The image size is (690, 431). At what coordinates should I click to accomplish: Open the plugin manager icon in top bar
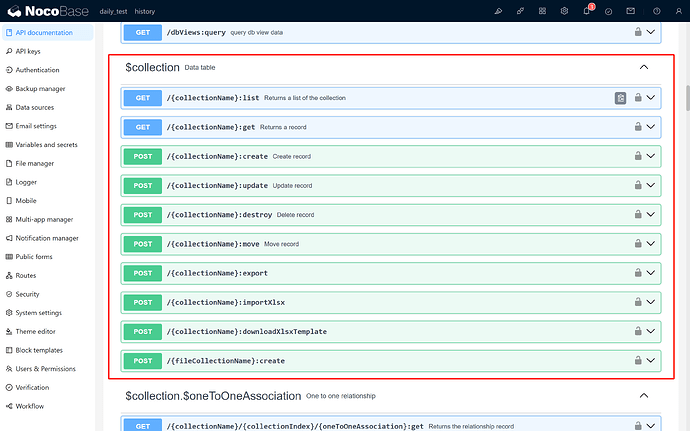click(520, 11)
